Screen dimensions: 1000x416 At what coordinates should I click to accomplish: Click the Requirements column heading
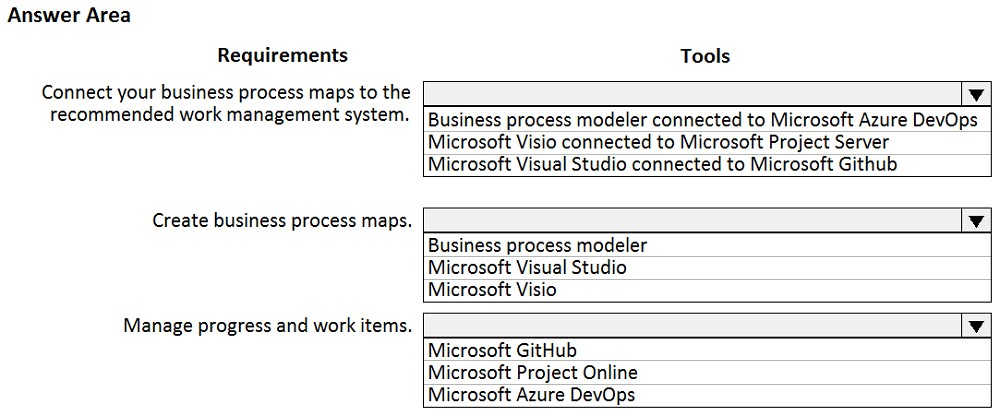click(283, 56)
